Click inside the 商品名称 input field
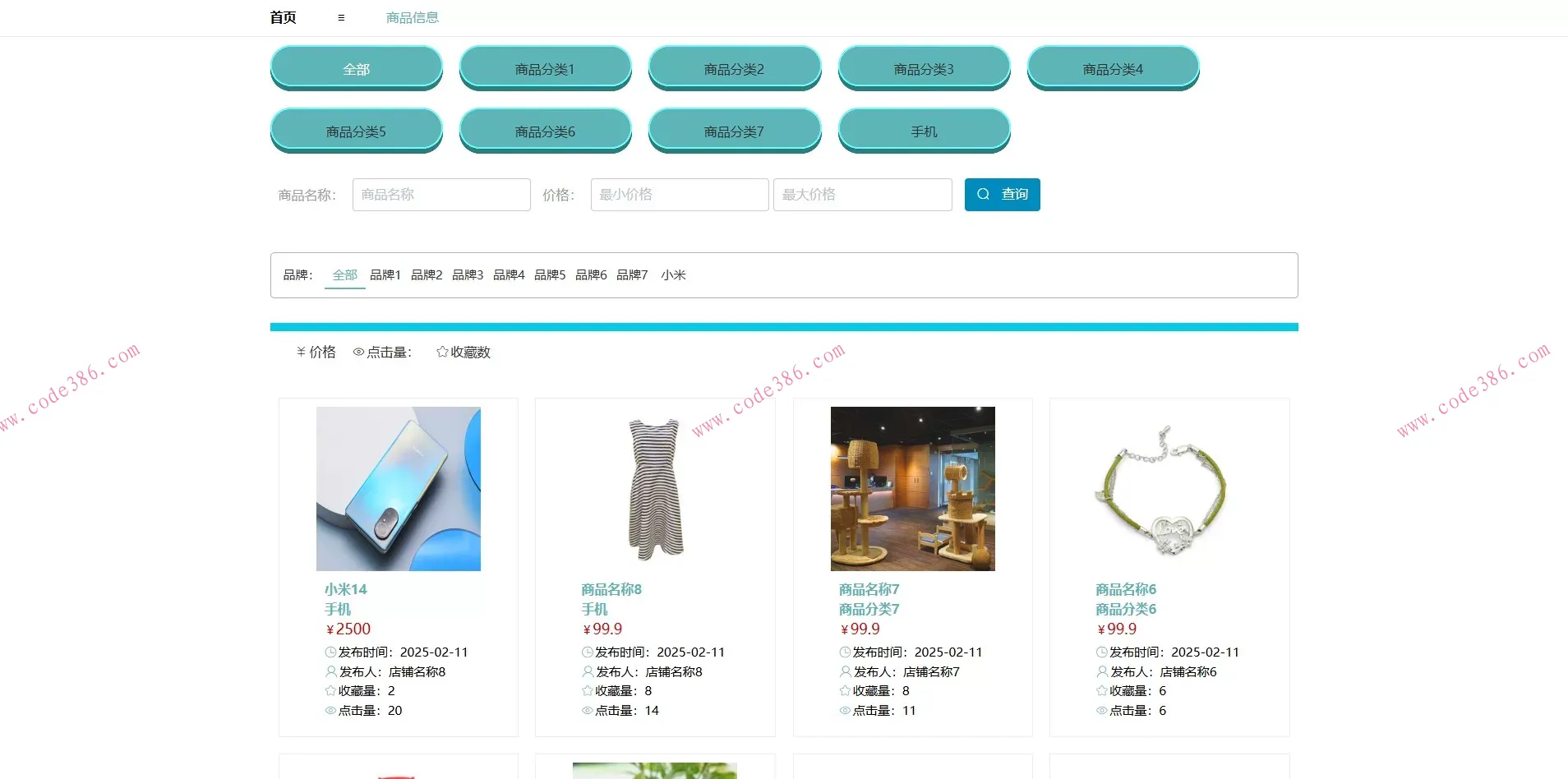 tap(441, 194)
